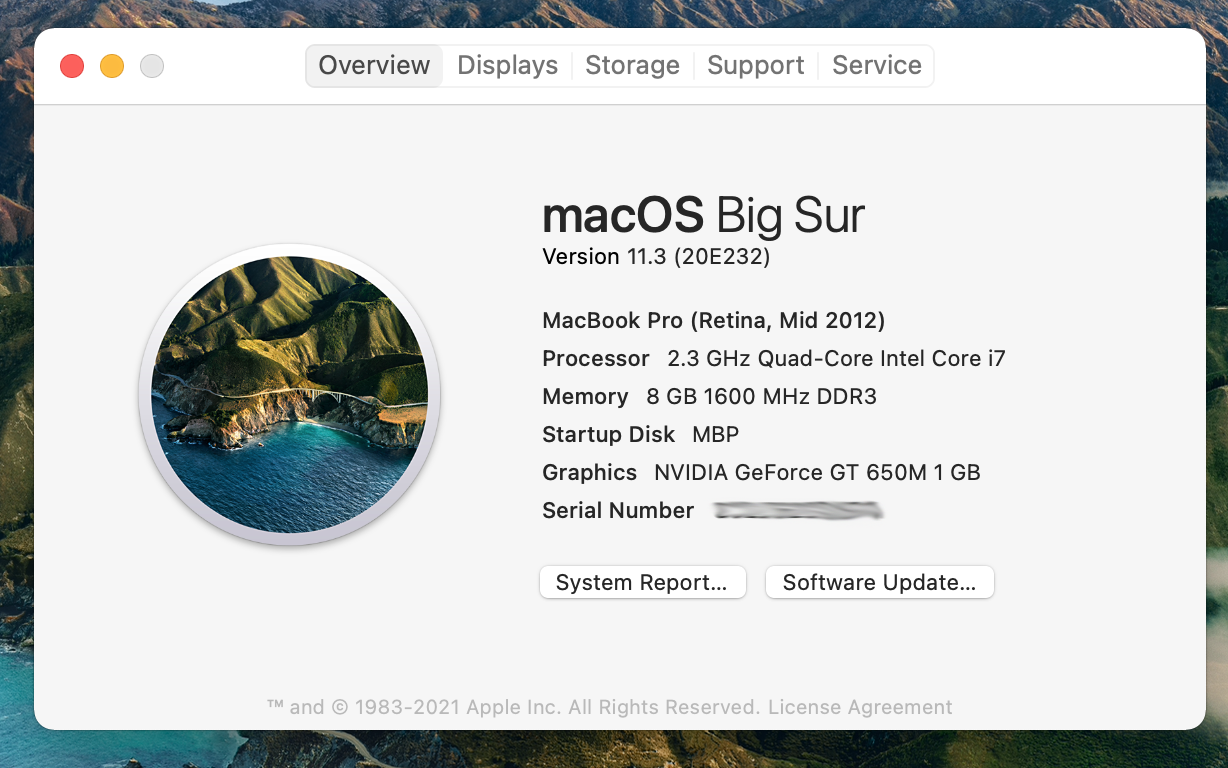Select MacBook Pro (Retina, Mid 2012) text
This screenshot has height=768, width=1228.
pos(714,321)
